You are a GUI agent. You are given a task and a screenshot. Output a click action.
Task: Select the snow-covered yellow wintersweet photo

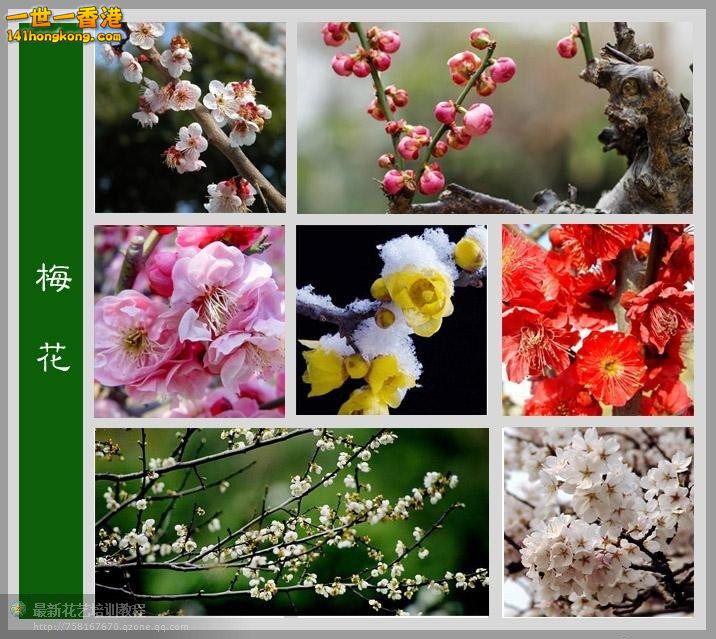(391, 320)
